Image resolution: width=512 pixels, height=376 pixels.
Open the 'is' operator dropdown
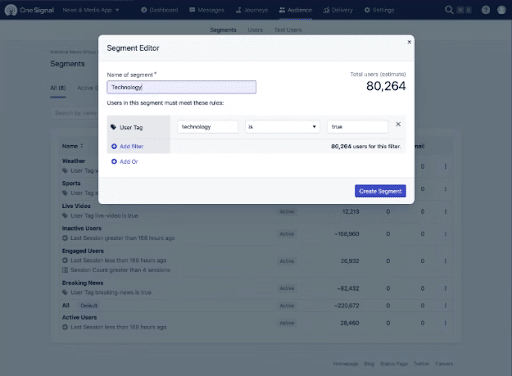tap(282, 127)
